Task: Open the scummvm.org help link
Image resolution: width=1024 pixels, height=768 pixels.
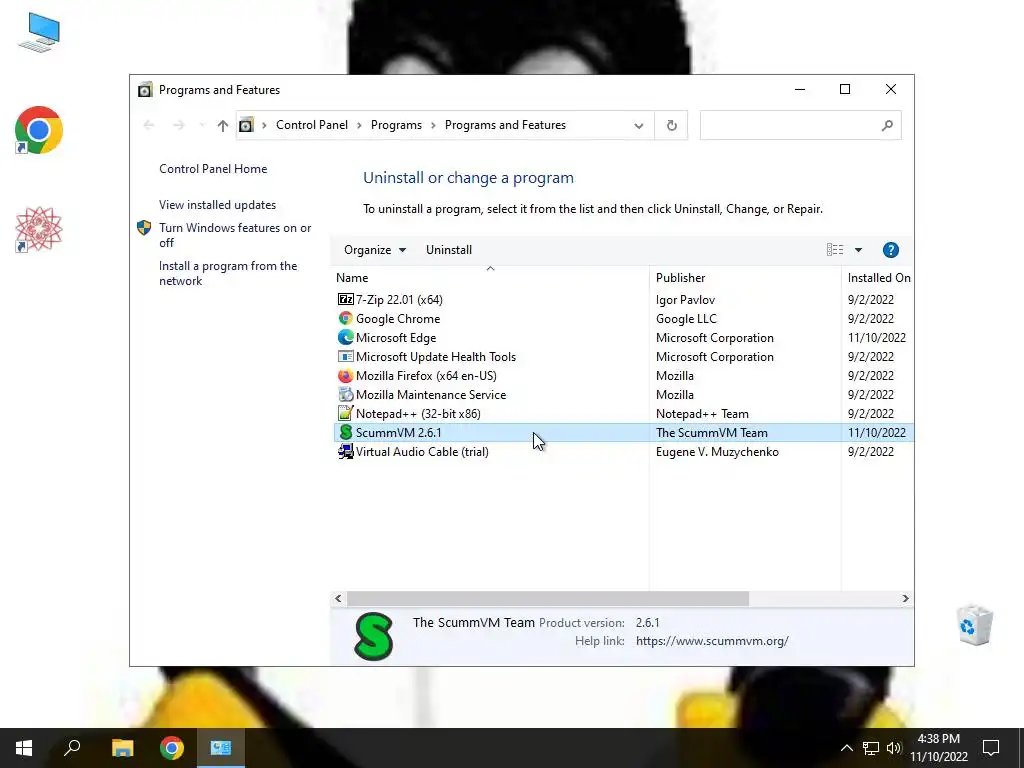Action: point(712,641)
